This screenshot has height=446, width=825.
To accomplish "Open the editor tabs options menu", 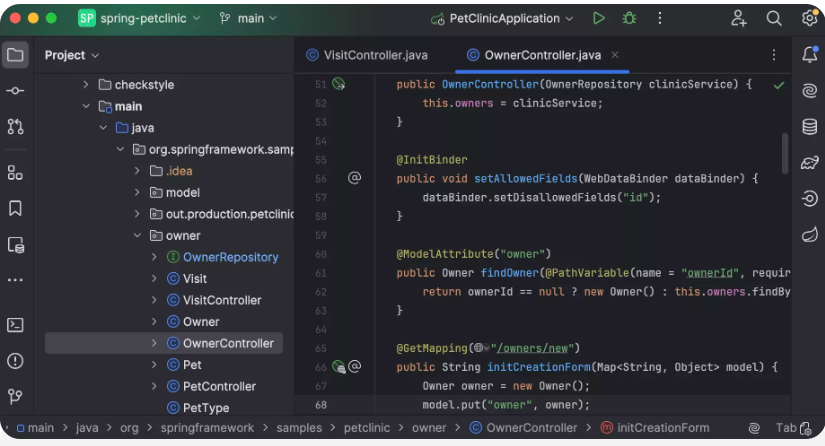I will (773, 55).
